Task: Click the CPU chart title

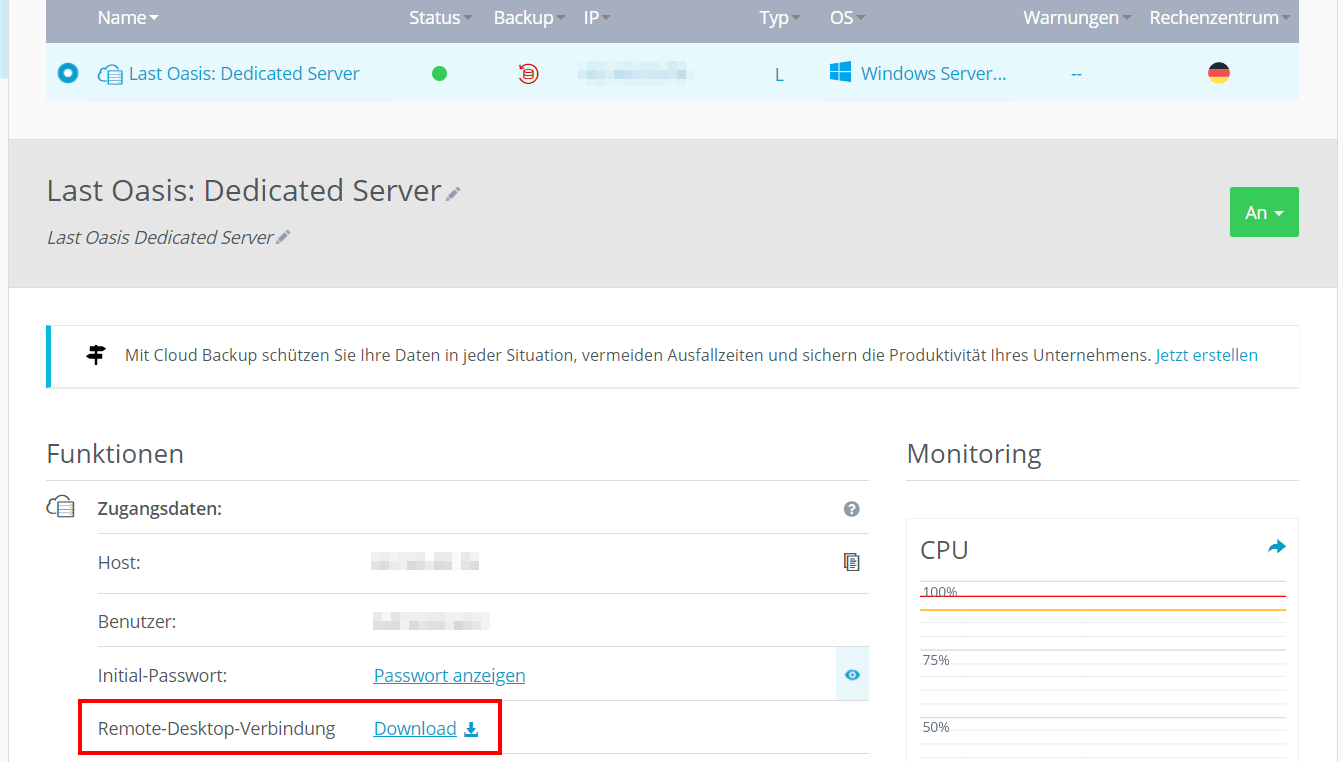Action: [944, 550]
